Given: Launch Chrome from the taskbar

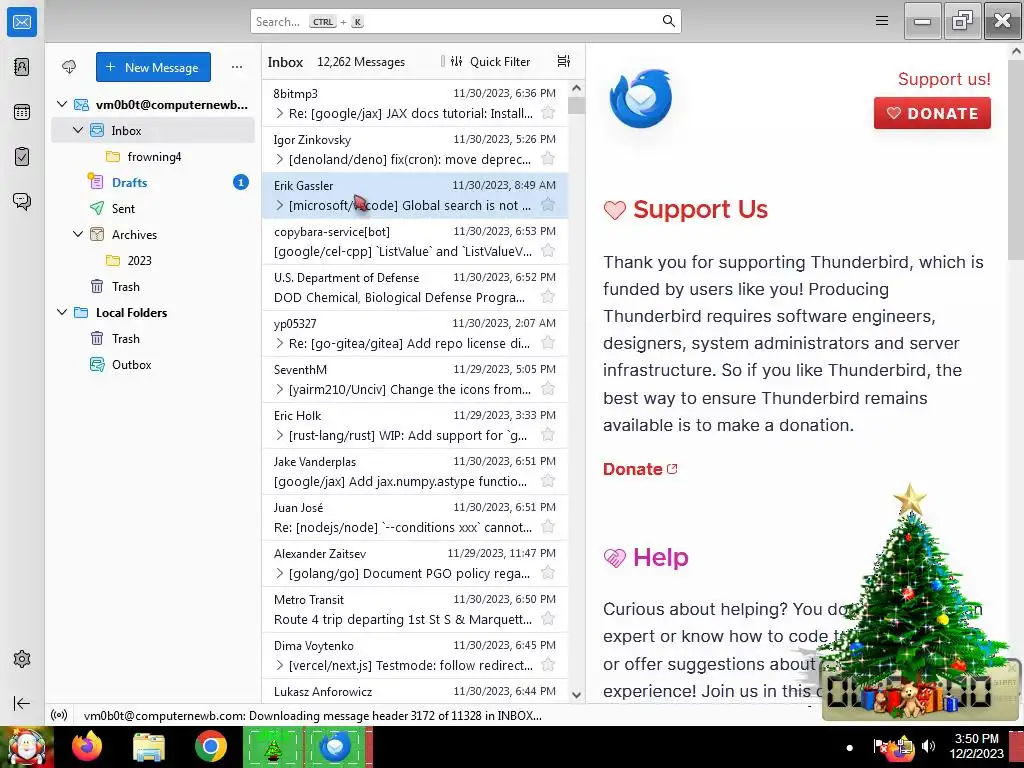Looking at the screenshot, I should (x=210, y=747).
